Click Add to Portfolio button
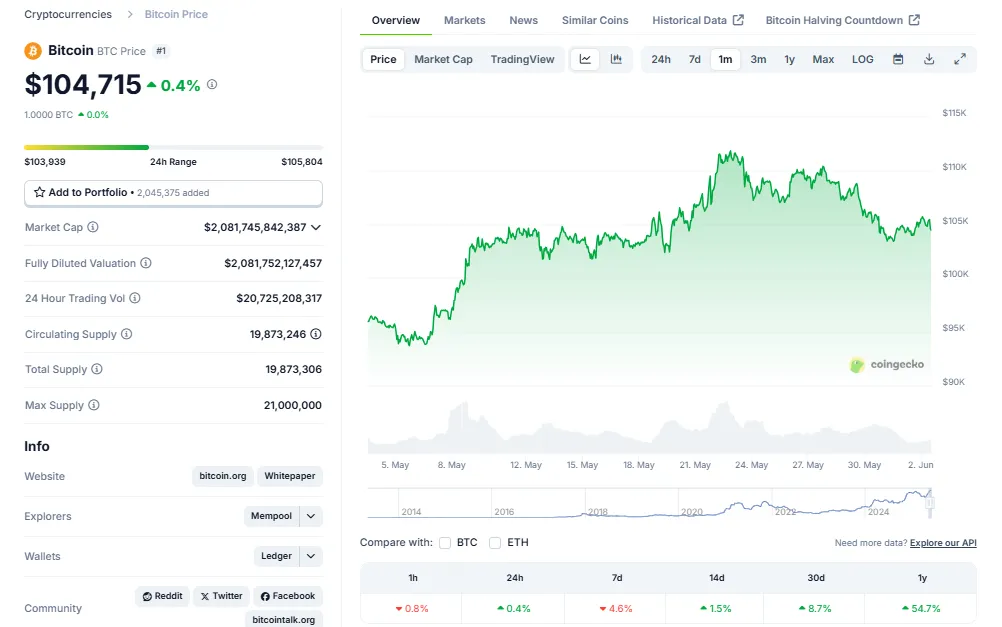 173,193
